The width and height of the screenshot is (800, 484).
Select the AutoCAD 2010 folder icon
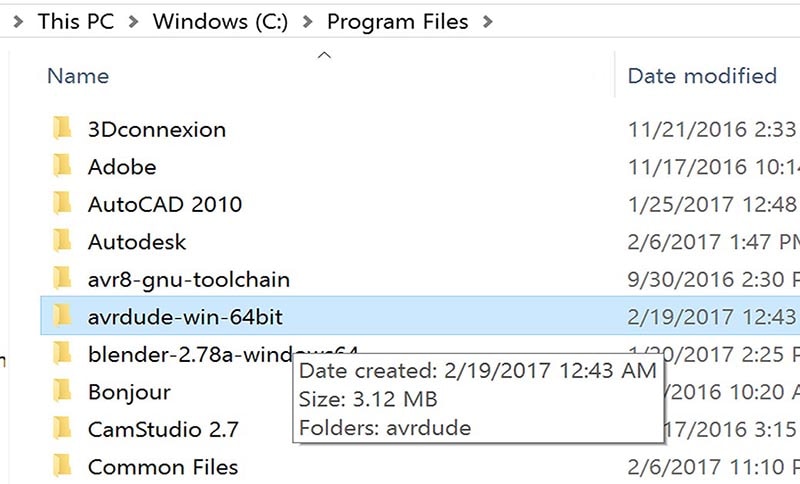[62, 203]
